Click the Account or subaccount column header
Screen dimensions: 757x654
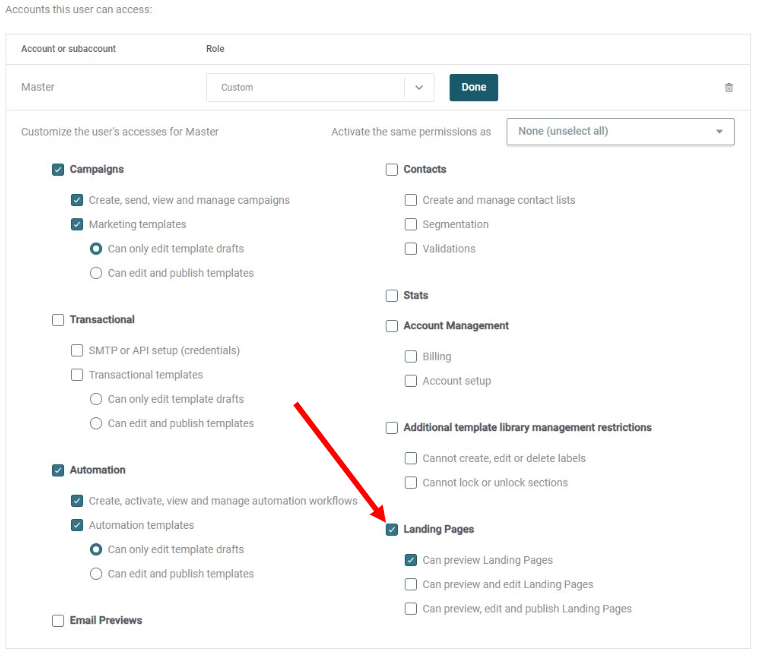tap(69, 49)
